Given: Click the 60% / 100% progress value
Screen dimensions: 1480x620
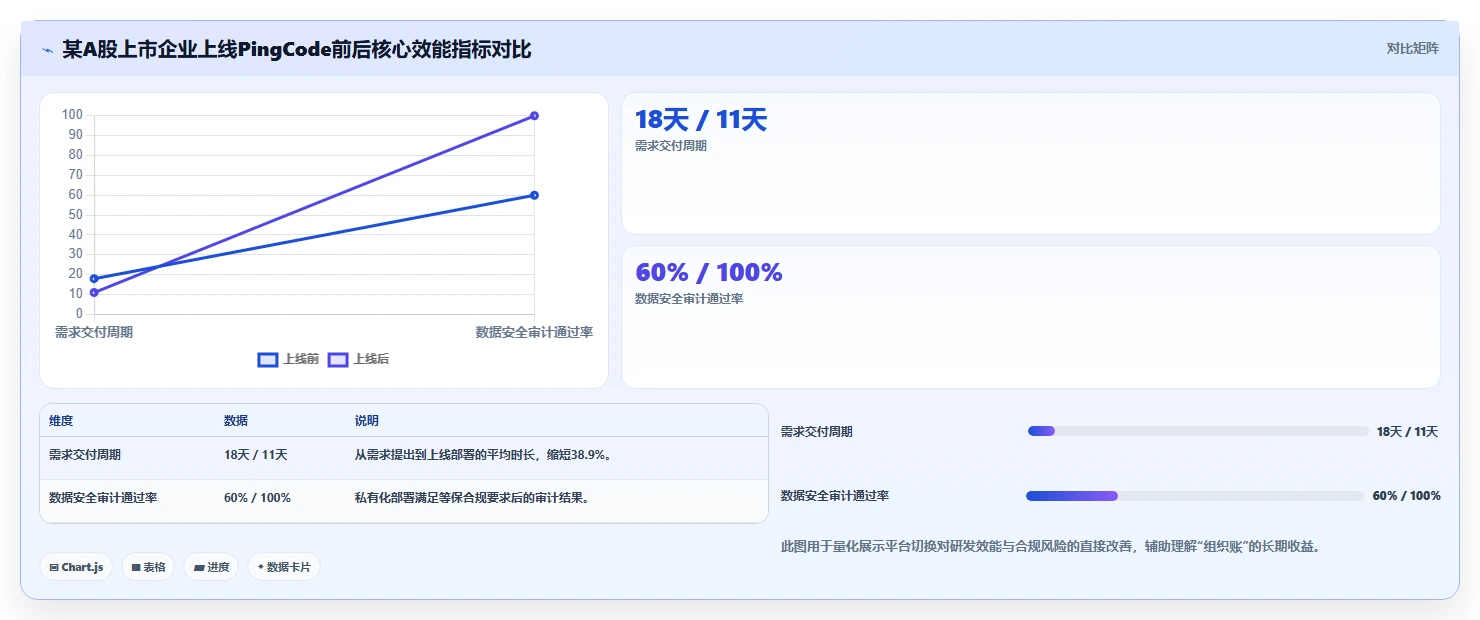Looking at the screenshot, I should point(1406,496).
